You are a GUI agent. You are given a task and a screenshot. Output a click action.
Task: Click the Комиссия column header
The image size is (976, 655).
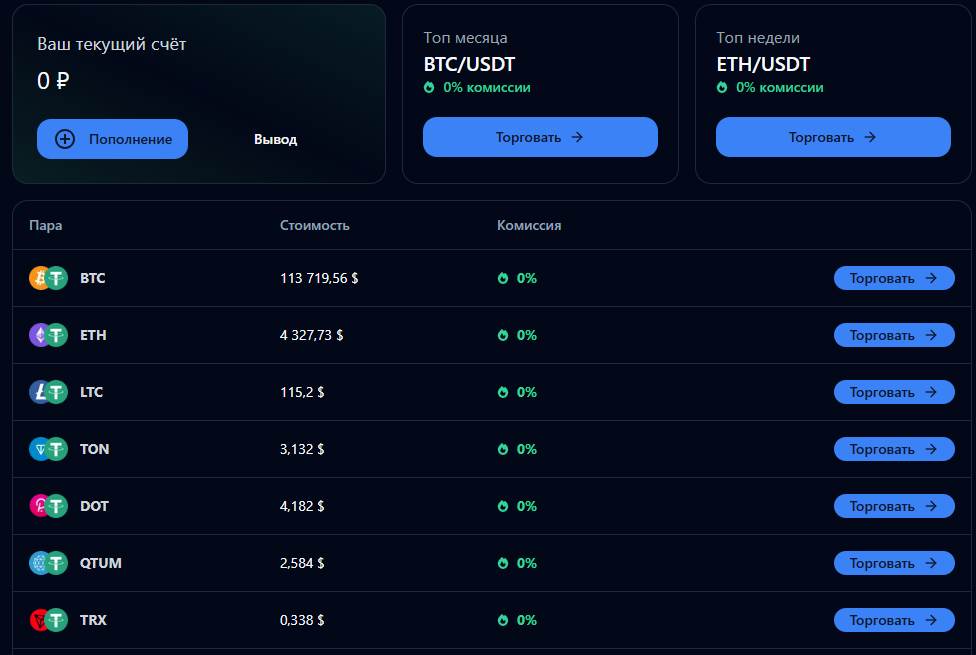(x=529, y=225)
